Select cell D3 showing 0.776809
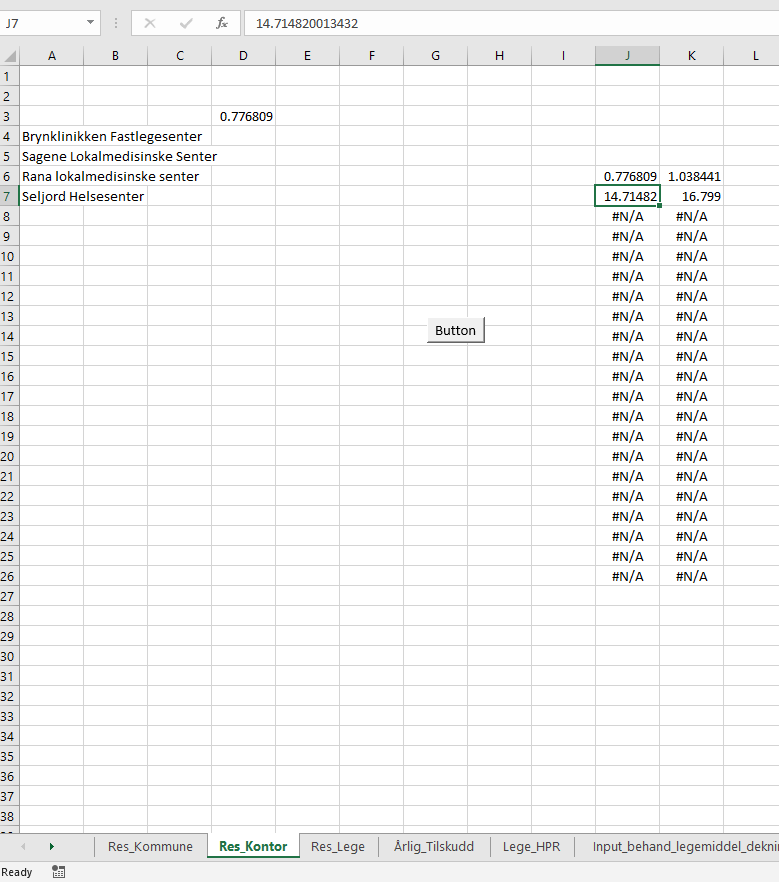779x882 pixels. [x=244, y=116]
